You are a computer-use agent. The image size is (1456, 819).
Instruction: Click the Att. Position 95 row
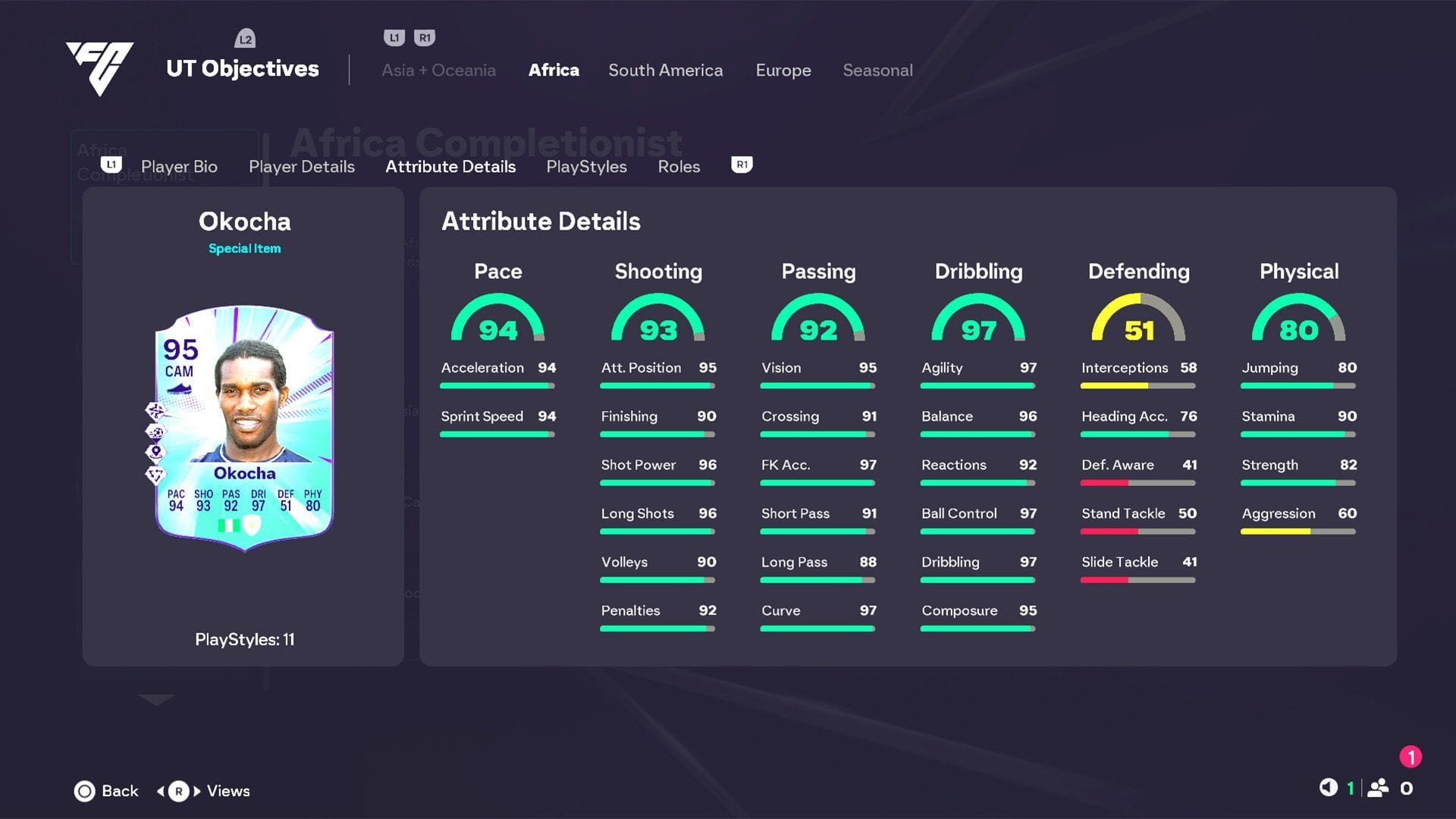[x=658, y=375]
